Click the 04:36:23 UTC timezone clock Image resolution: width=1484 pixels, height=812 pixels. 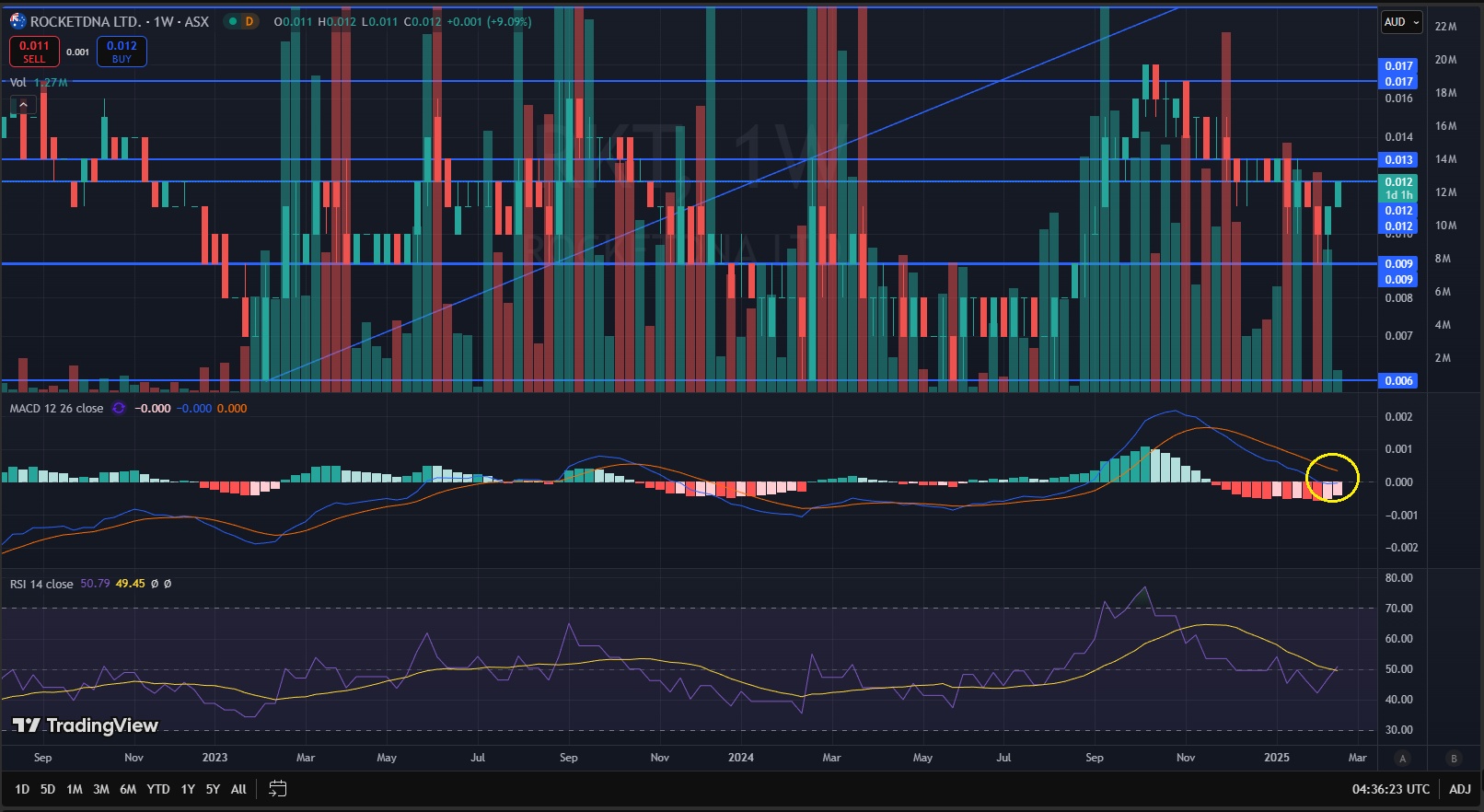click(x=1391, y=789)
